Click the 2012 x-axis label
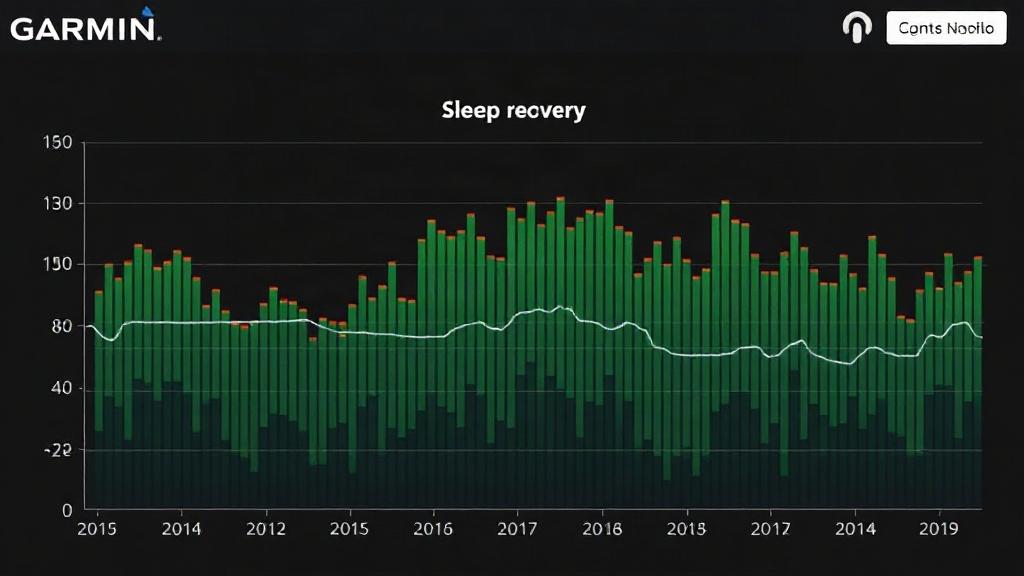Image resolution: width=1024 pixels, height=576 pixels. pyautogui.click(x=266, y=528)
